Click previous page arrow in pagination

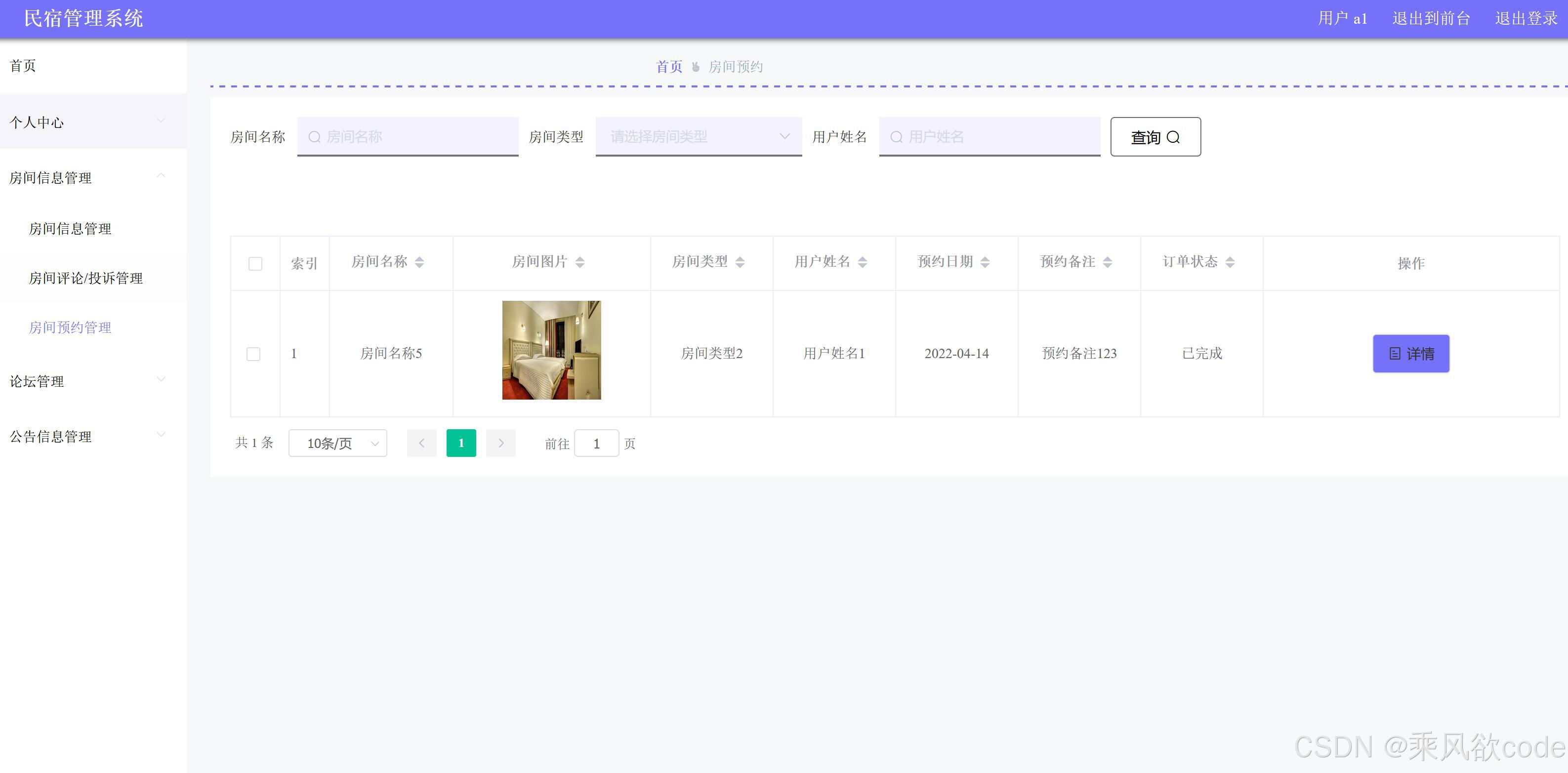(x=421, y=443)
